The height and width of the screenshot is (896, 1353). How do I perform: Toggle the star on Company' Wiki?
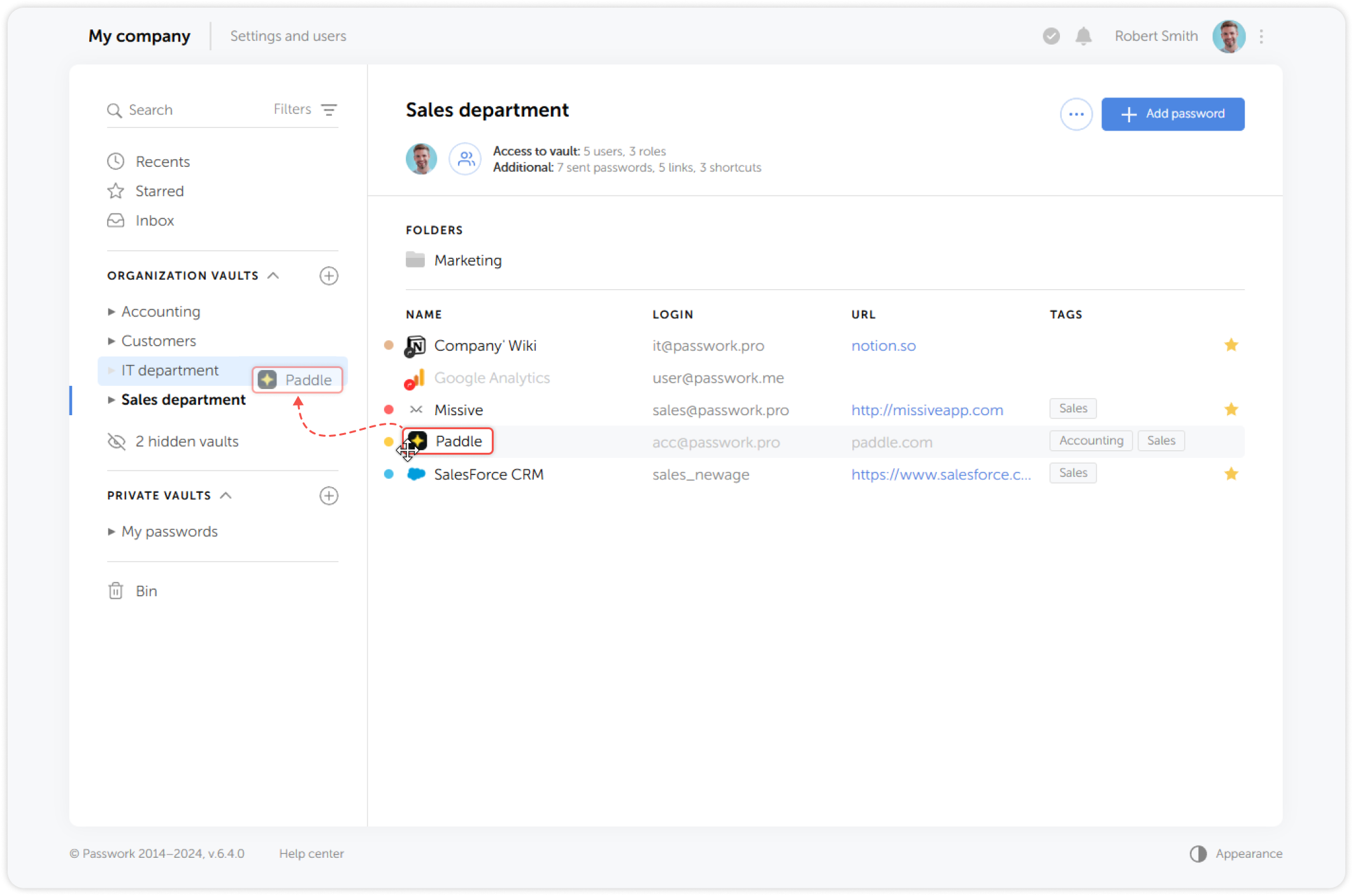(x=1231, y=345)
